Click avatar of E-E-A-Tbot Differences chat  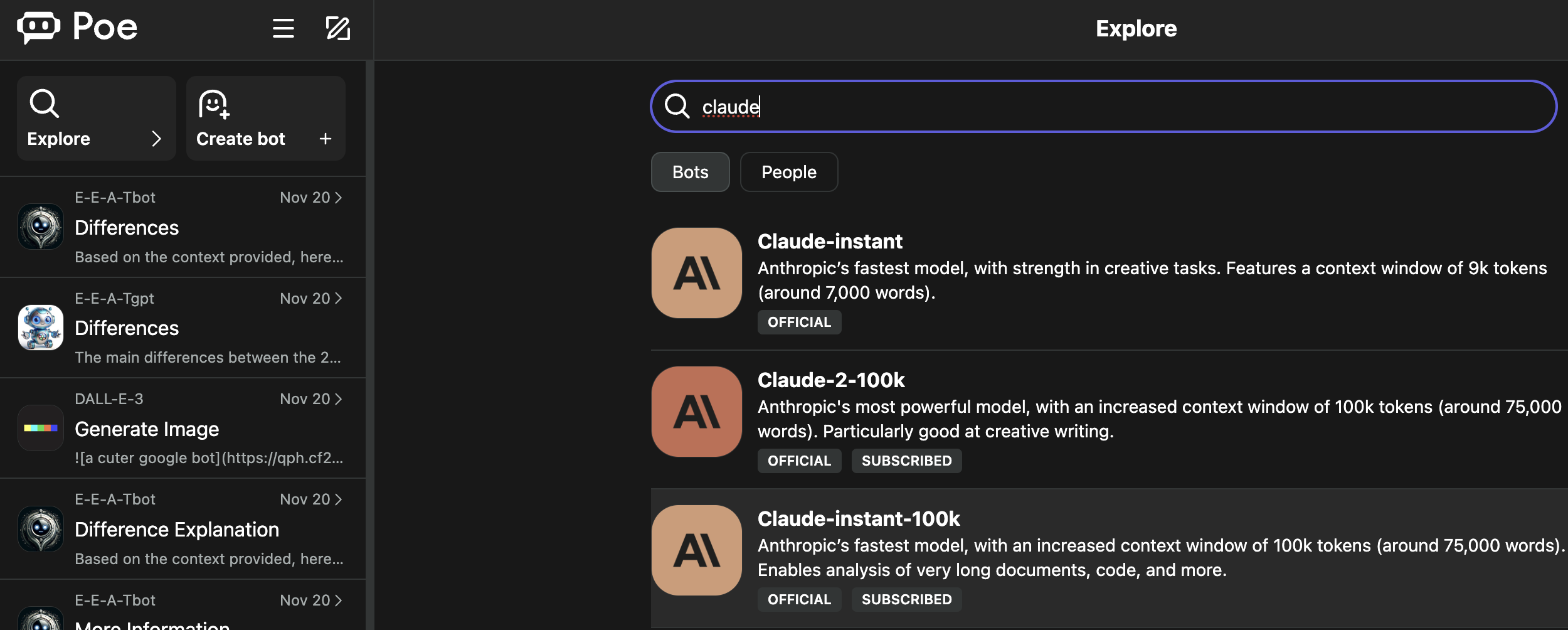(x=41, y=227)
